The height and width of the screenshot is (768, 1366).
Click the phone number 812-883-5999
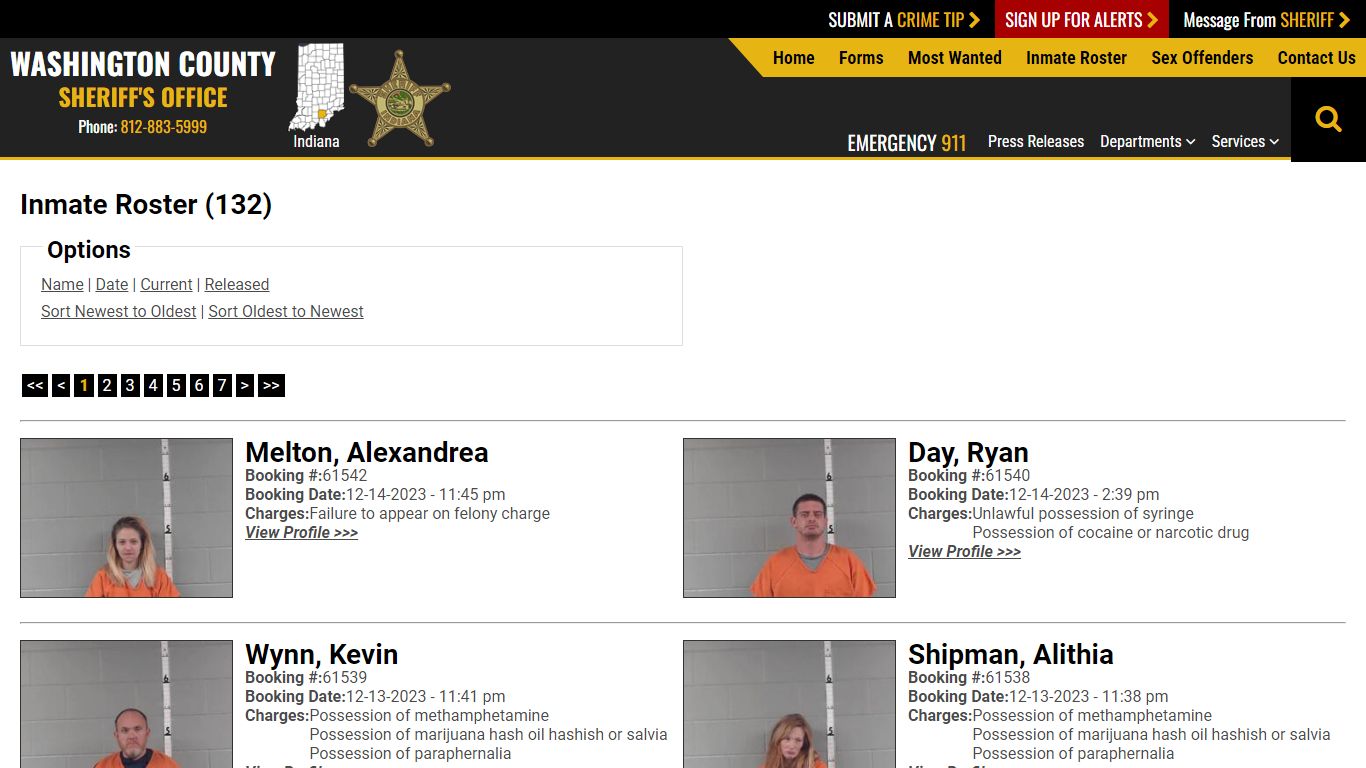click(x=163, y=127)
